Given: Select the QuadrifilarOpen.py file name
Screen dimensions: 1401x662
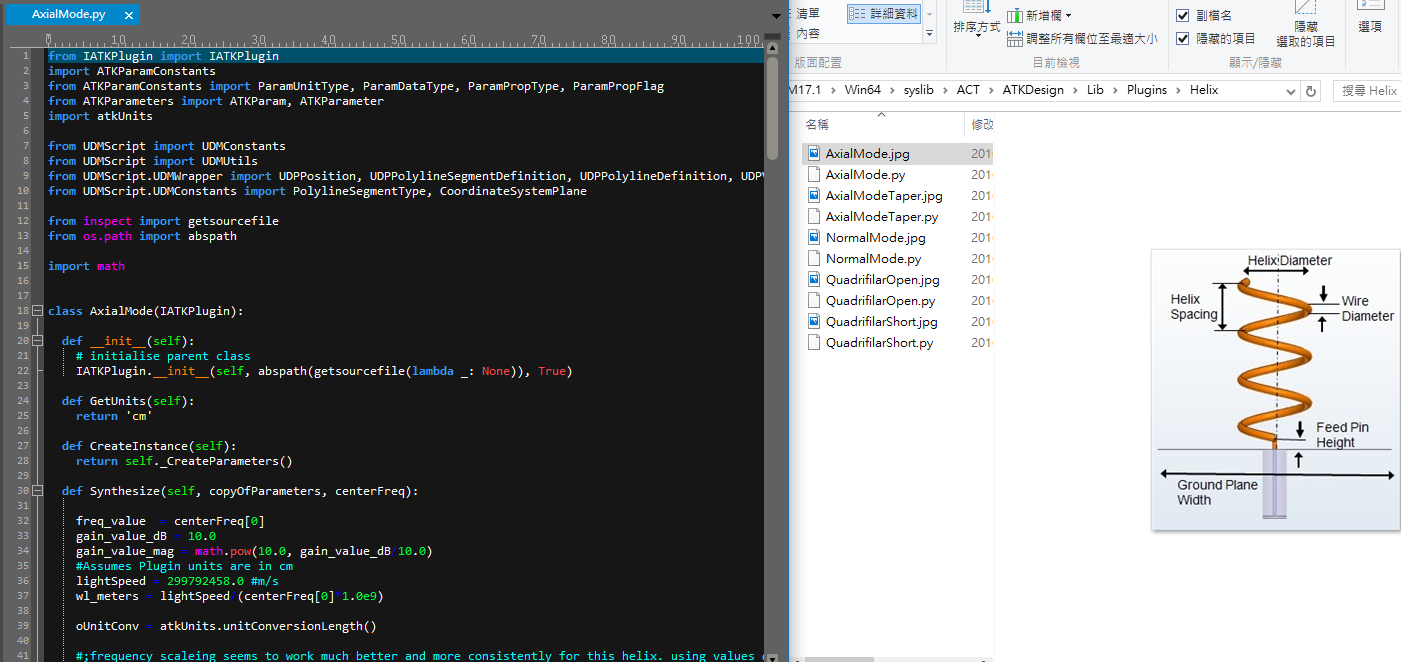Looking at the screenshot, I should pyautogui.click(x=880, y=301).
